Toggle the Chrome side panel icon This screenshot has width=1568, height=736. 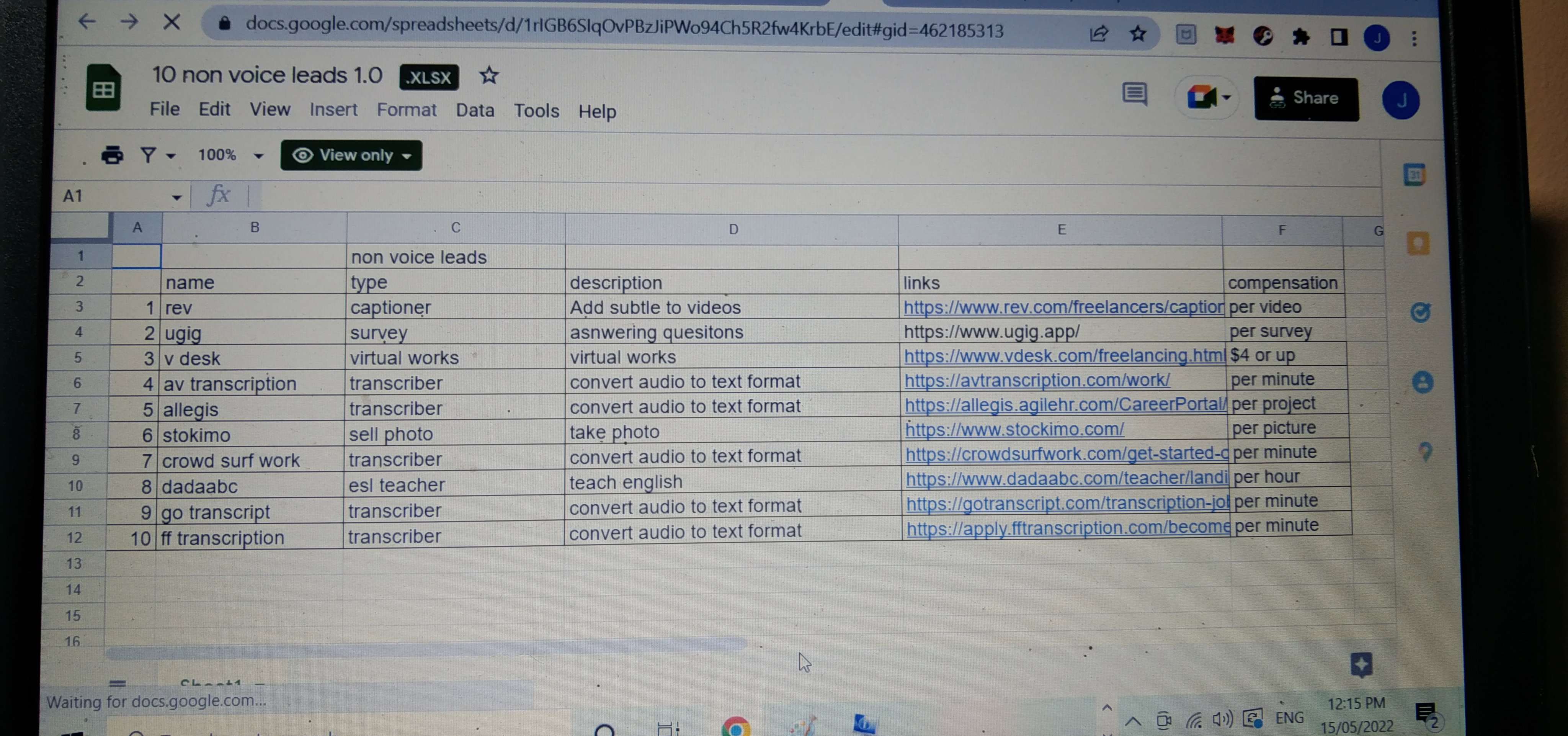(1339, 37)
